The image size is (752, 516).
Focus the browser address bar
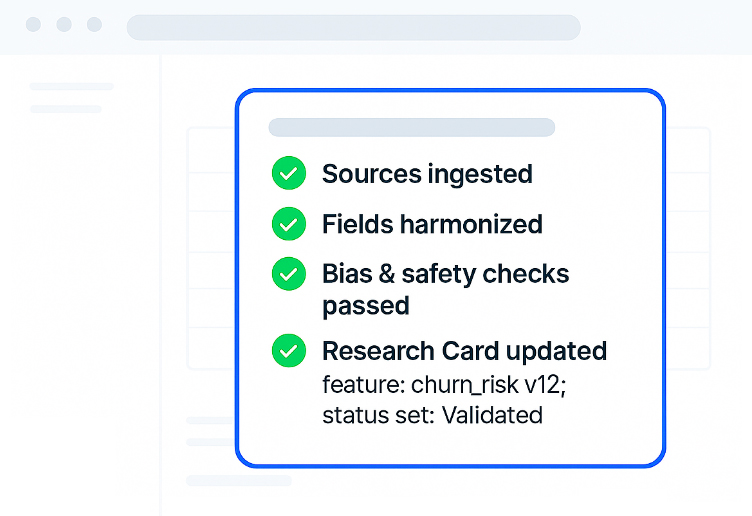coord(353,26)
